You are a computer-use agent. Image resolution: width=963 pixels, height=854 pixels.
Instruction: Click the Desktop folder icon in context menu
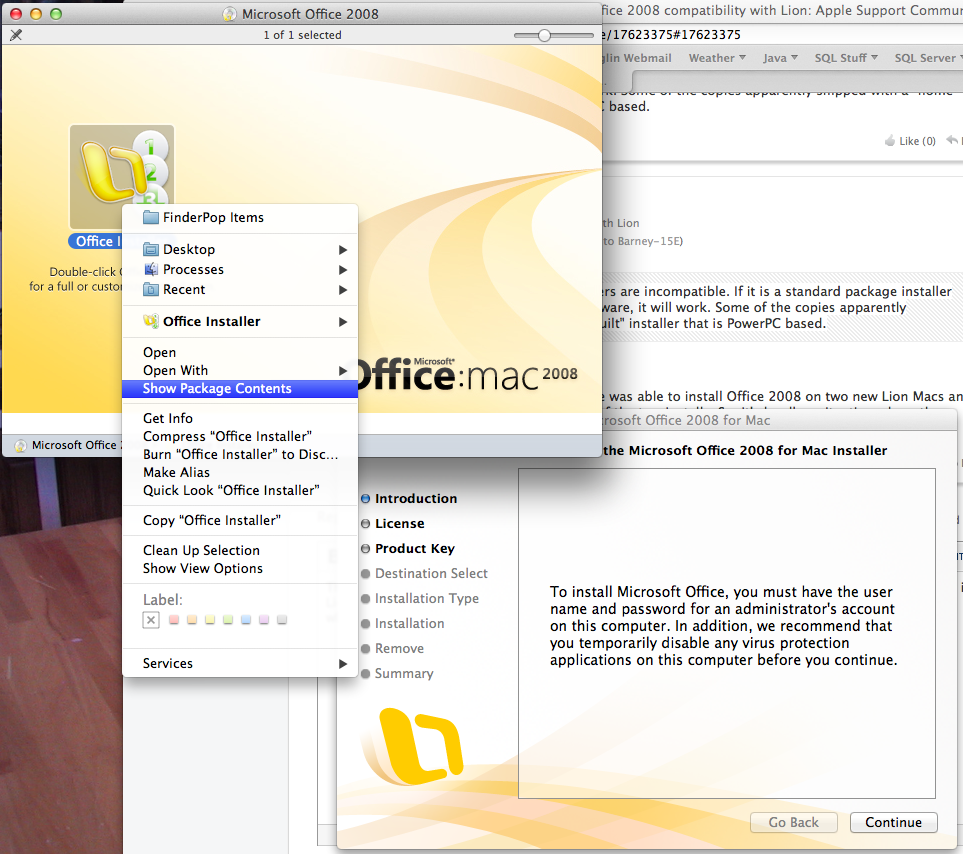pos(150,249)
